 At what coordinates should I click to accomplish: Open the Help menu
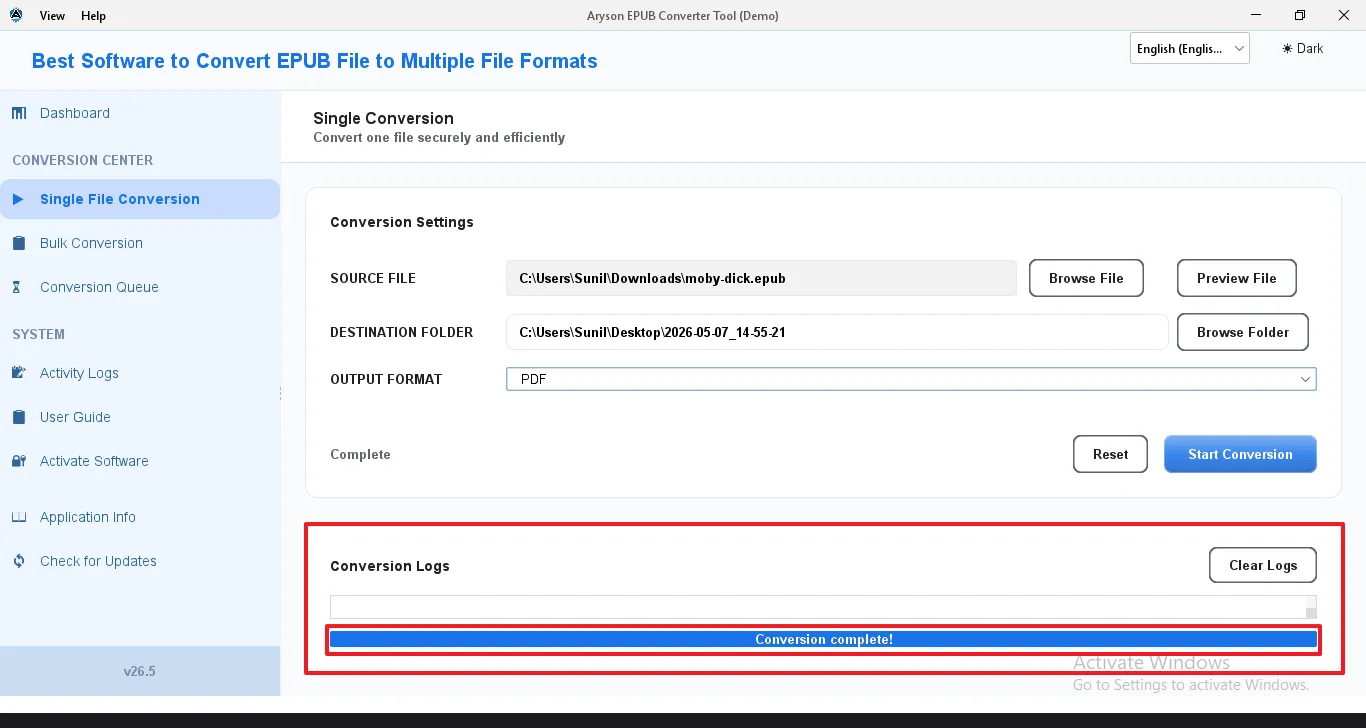click(x=93, y=16)
